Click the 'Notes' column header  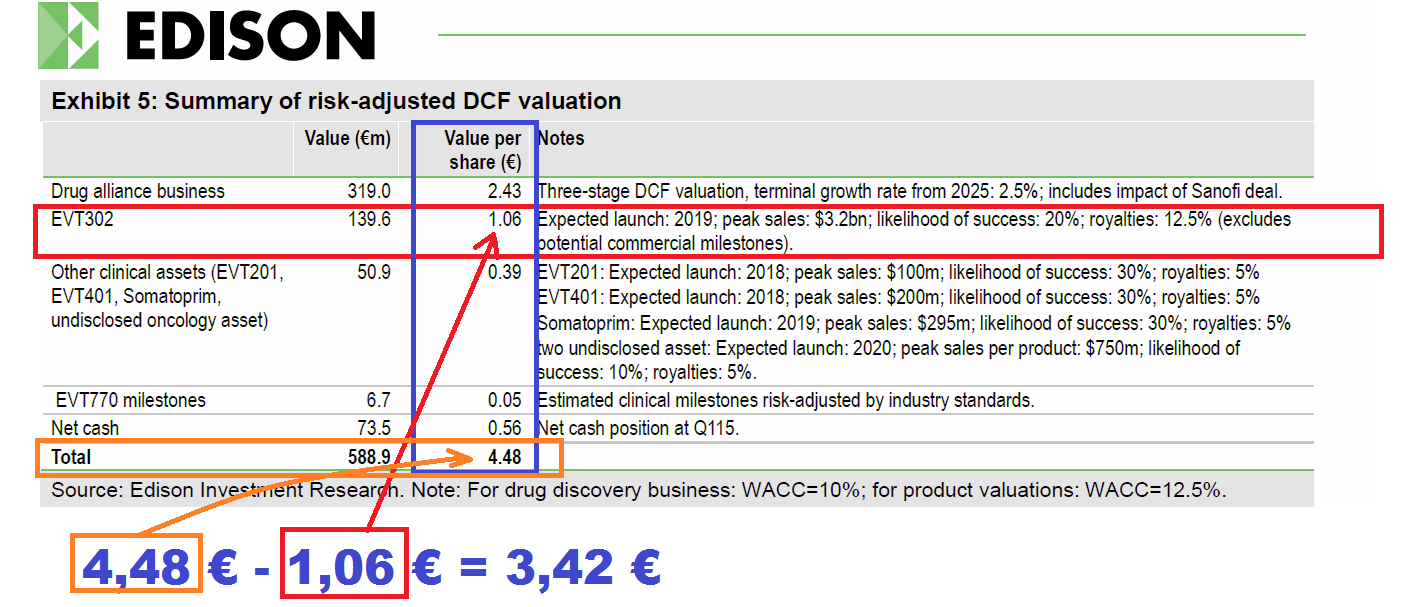click(x=561, y=138)
